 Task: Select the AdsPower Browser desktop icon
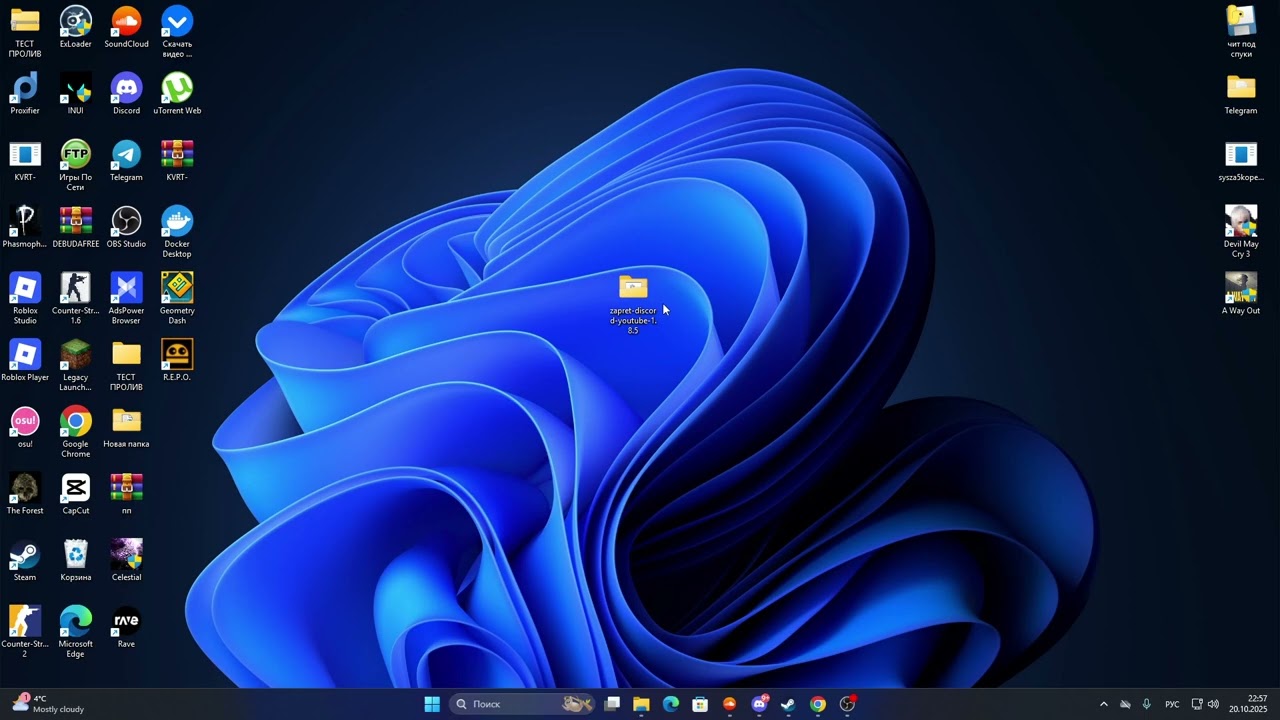(x=126, y=298)
